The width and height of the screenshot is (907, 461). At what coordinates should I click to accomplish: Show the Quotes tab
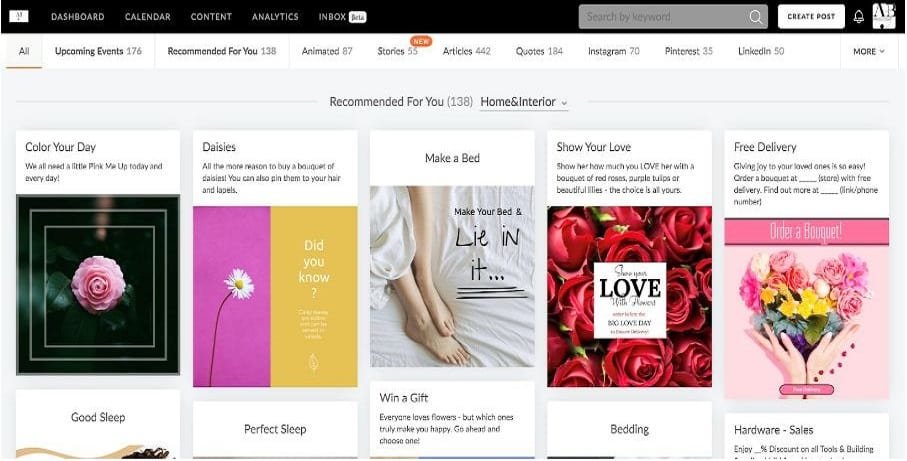539,51
